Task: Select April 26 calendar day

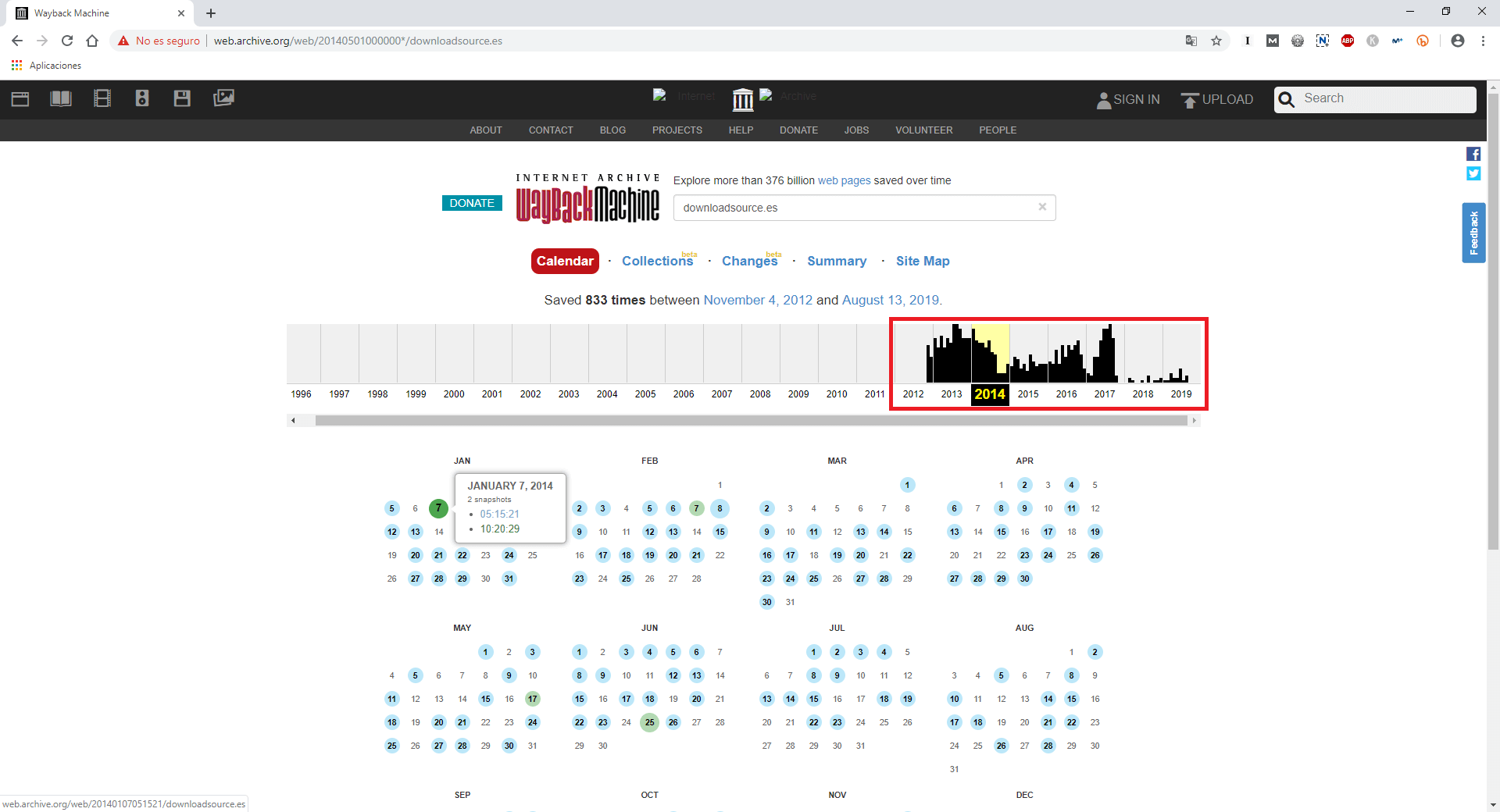Action: (1095, 555)
